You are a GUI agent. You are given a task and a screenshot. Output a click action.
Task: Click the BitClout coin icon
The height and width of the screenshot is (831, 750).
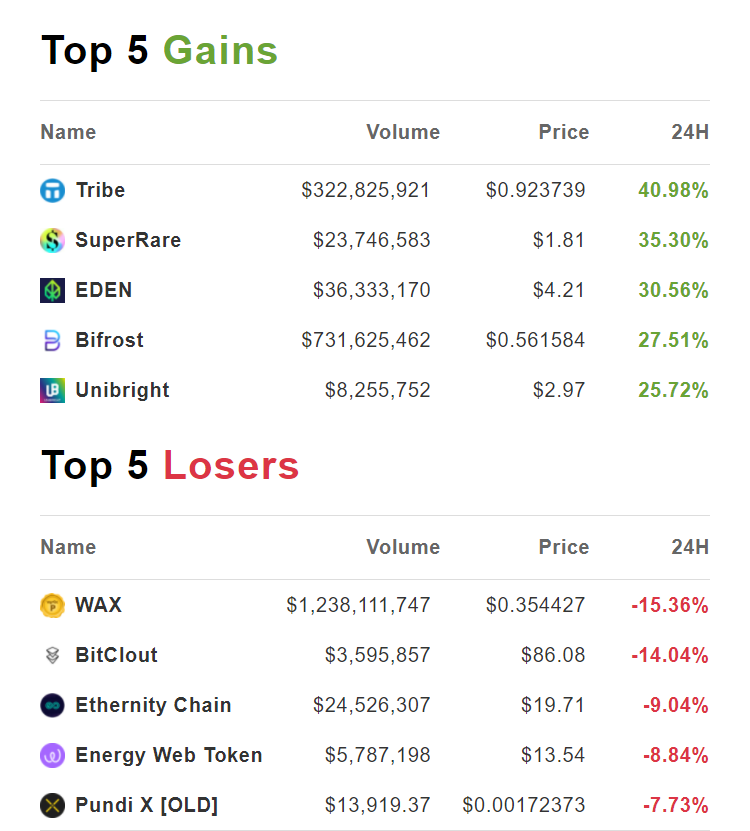click(52, 655)
